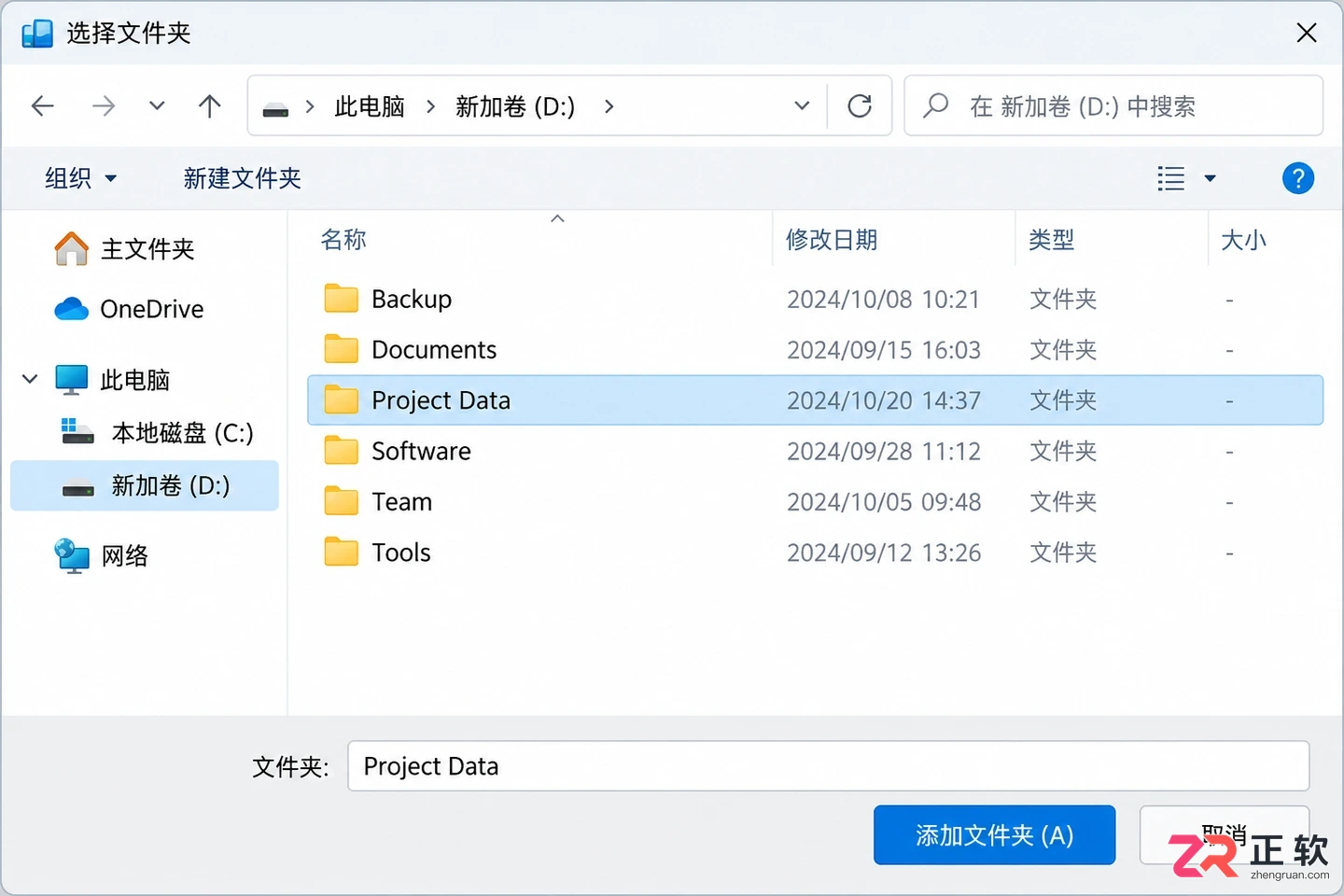Sort by the 类型 column header
1344x896 pixels.
(x=1052, y=240)
